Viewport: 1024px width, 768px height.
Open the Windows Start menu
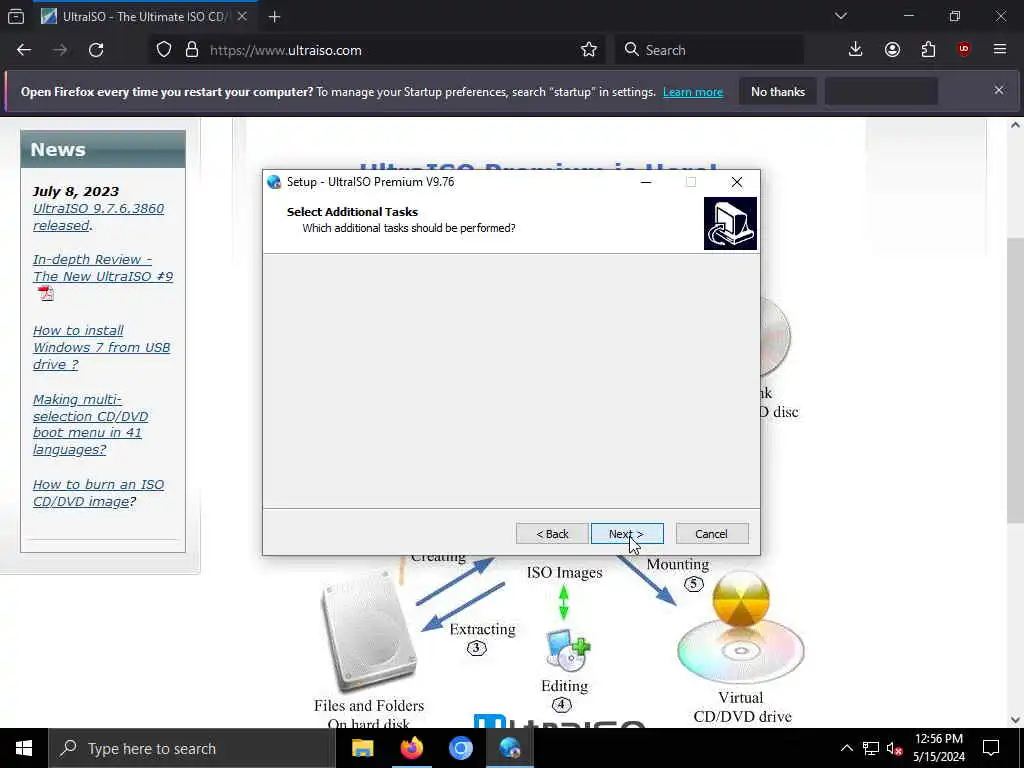coord(24,748)
